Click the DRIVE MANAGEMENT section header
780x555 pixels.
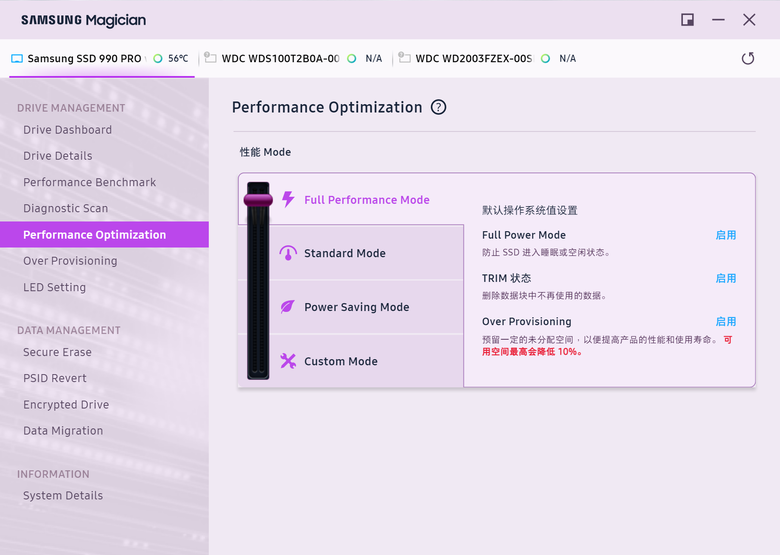[71, 108]
